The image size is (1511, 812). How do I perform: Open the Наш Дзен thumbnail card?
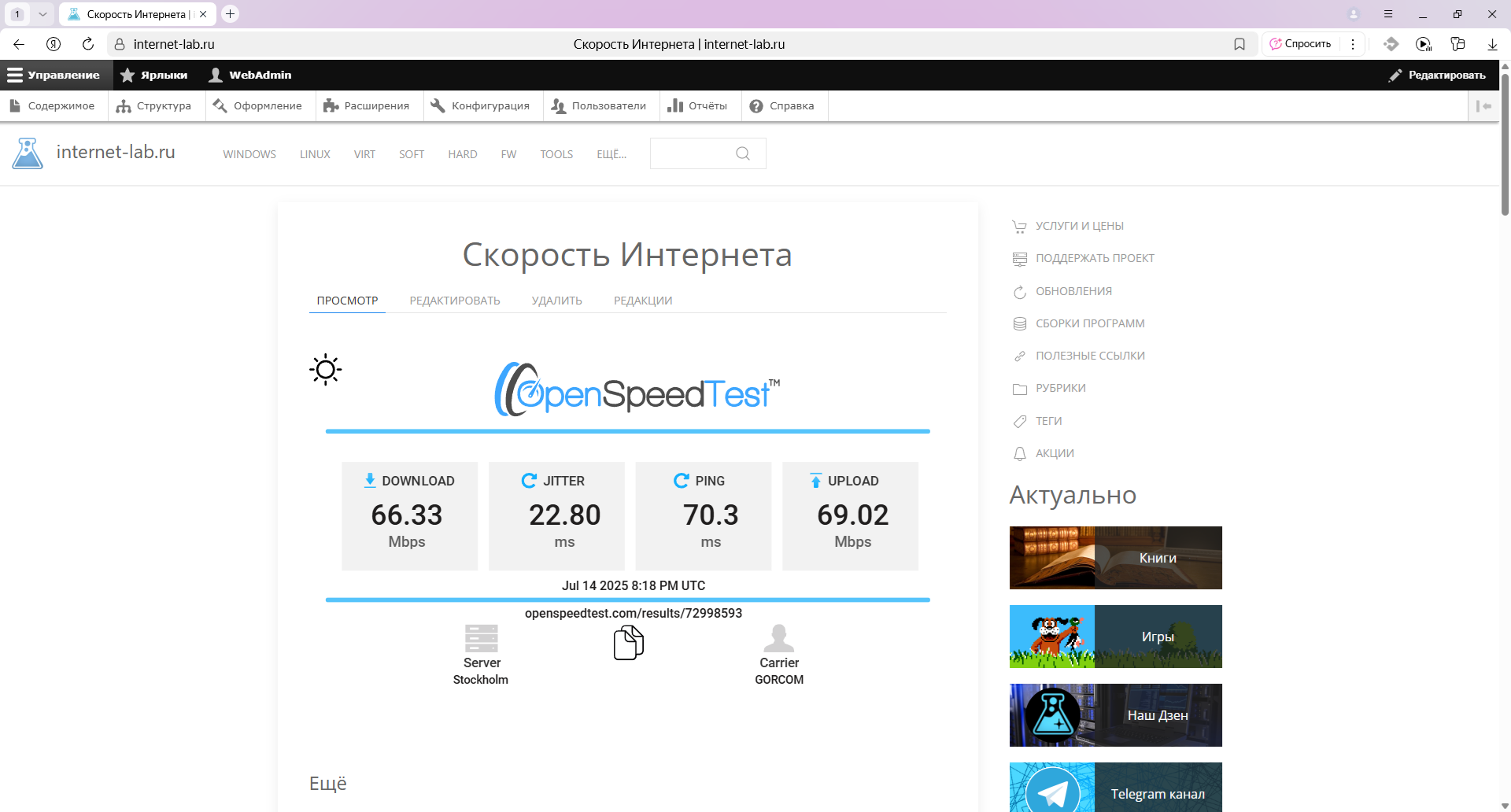(1115, 715)
